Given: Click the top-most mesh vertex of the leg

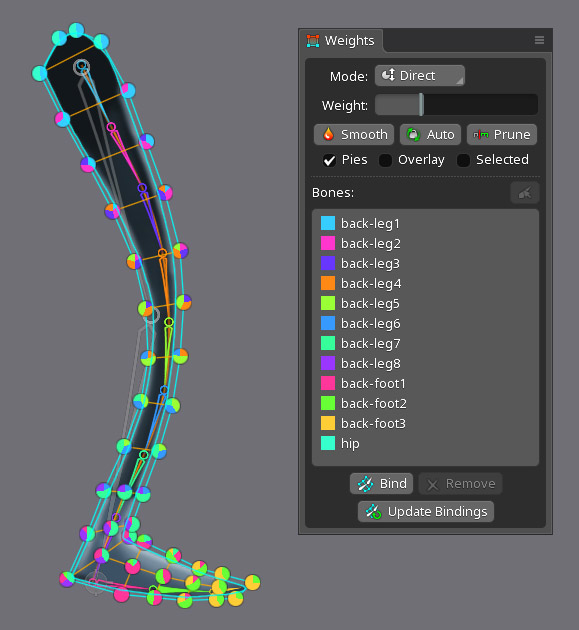Looking at the screenshot, I should pos(76,30).
